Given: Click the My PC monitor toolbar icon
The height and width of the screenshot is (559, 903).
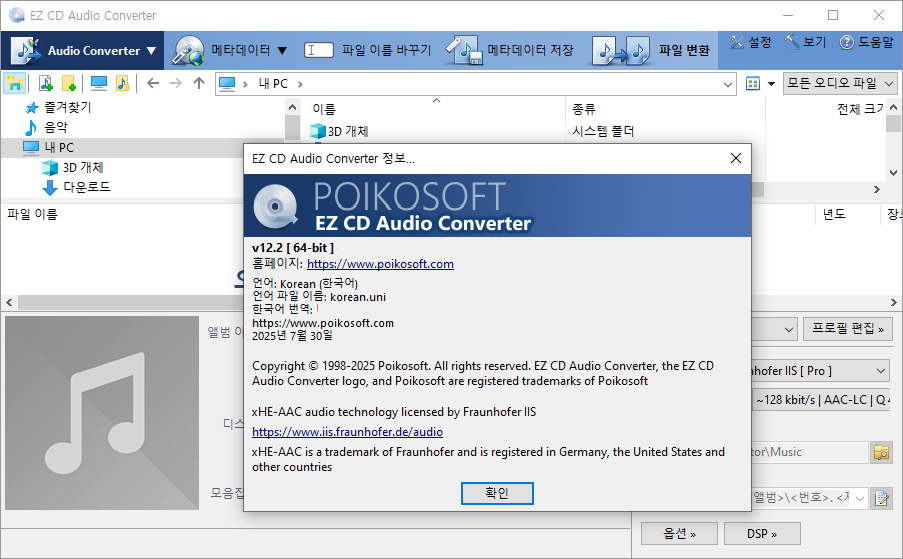Looking at the screenshot, I should tap(99, 83).
